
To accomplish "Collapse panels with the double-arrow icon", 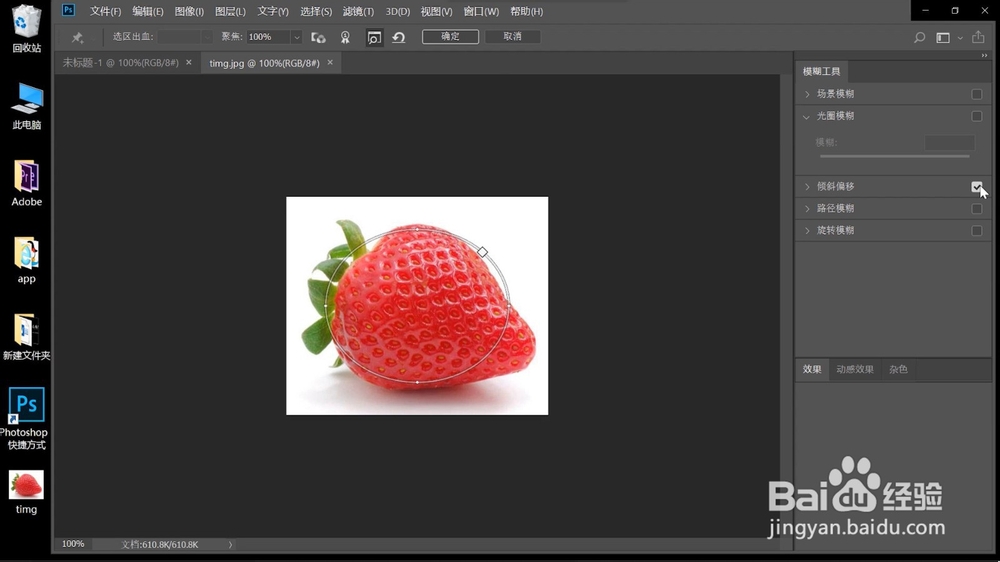I will click(x=984, y=56).
